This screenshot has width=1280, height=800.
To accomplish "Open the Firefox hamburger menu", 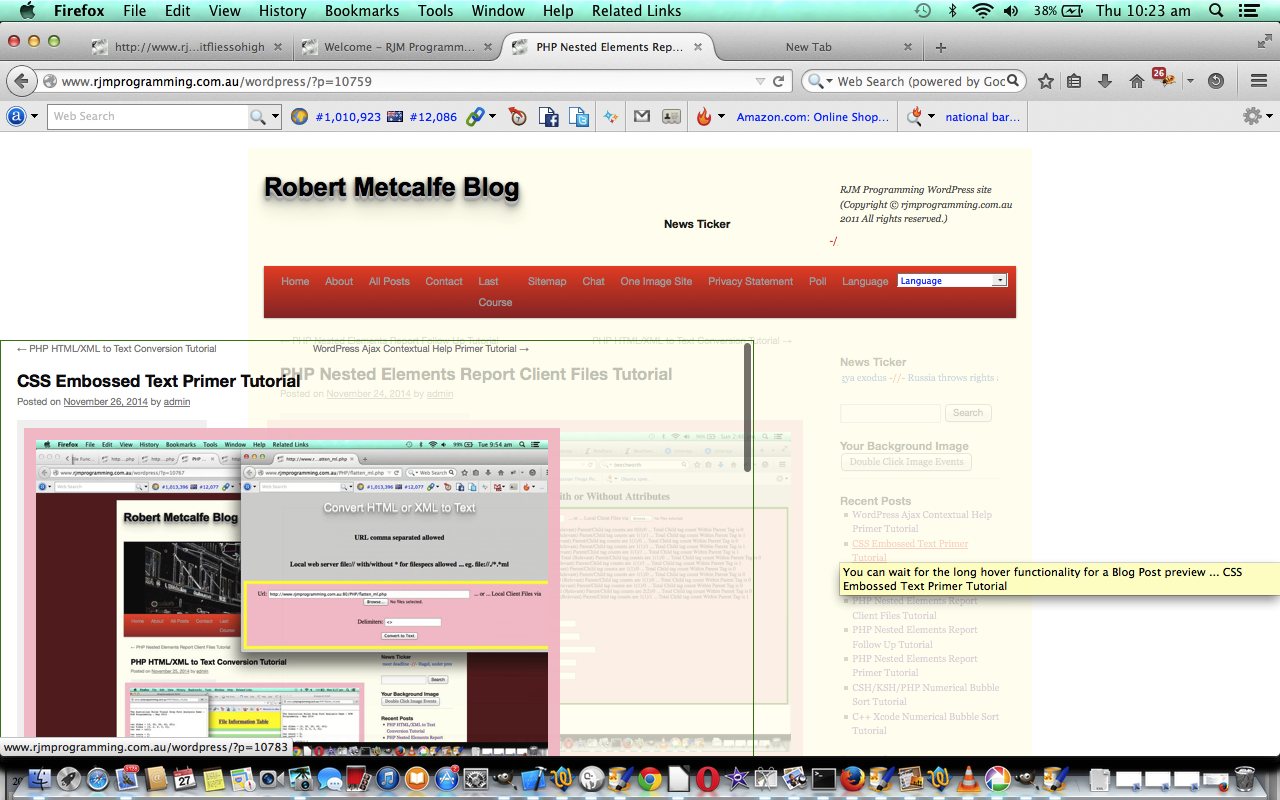I will coord(1260,81).
